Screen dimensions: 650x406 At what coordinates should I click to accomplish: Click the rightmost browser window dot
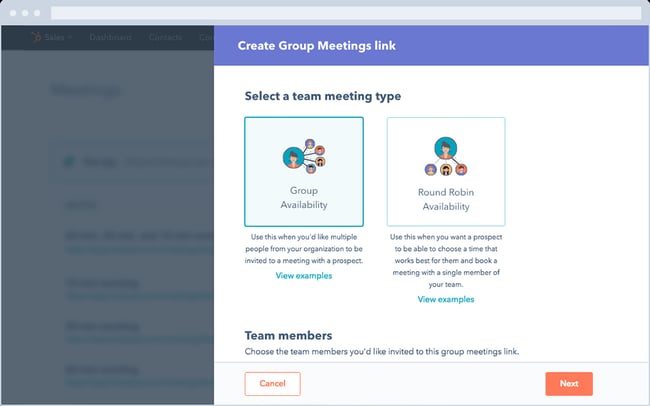pyautogui.click(x=38, y=13)
